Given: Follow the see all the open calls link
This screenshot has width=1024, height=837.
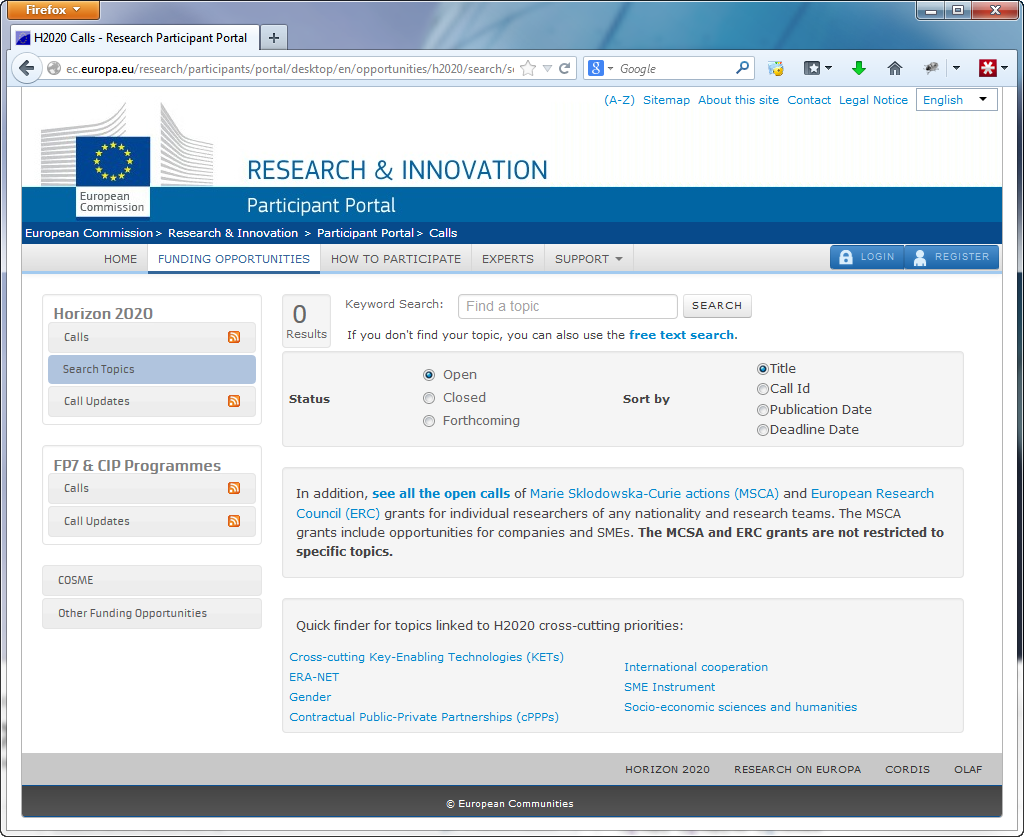Looking at the screenshot, I should (x=441, y=494).
